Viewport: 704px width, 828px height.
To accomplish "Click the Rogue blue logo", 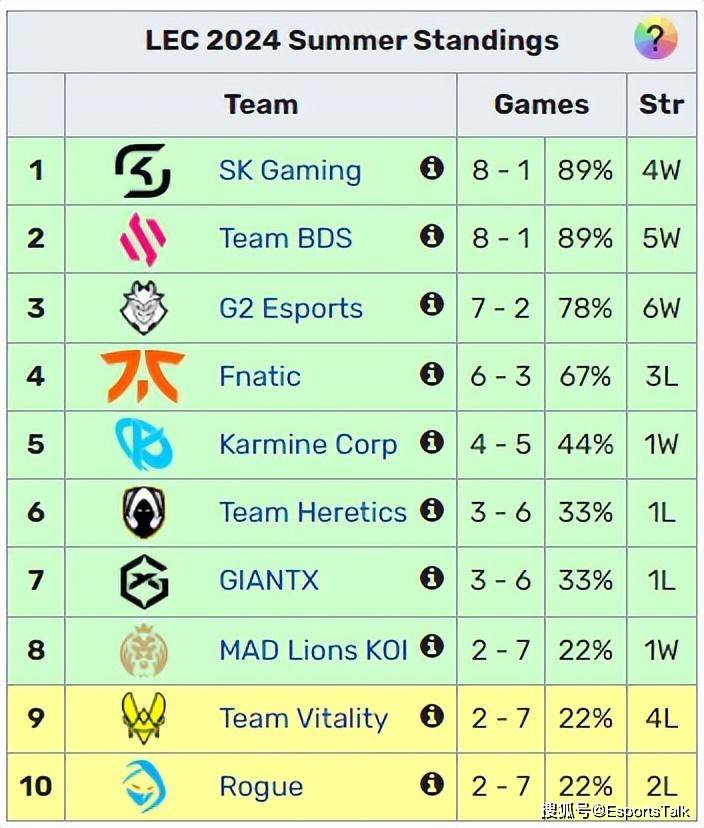I will tap(144, 786).
